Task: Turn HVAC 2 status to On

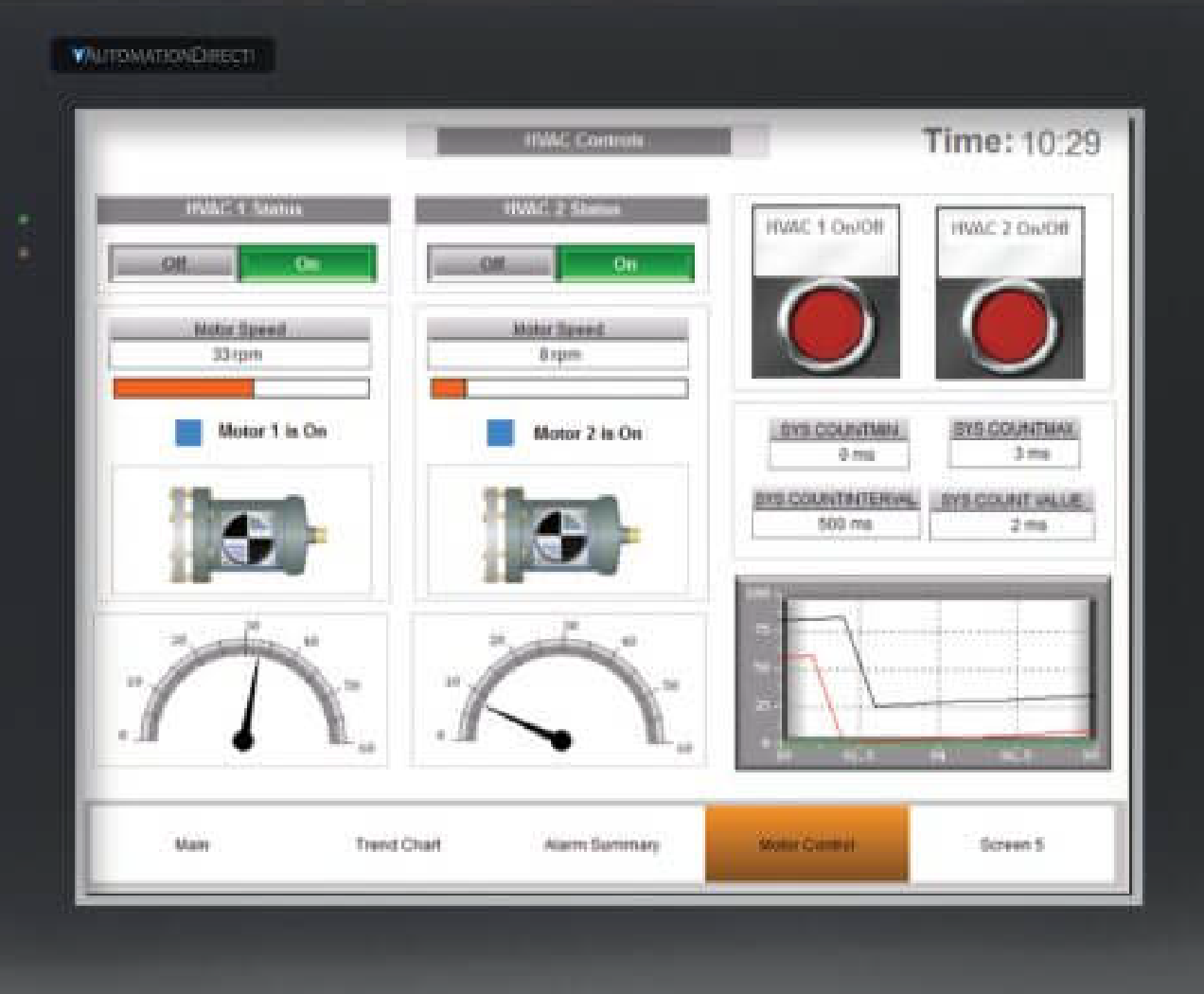Action: click(x=626, y=263)
